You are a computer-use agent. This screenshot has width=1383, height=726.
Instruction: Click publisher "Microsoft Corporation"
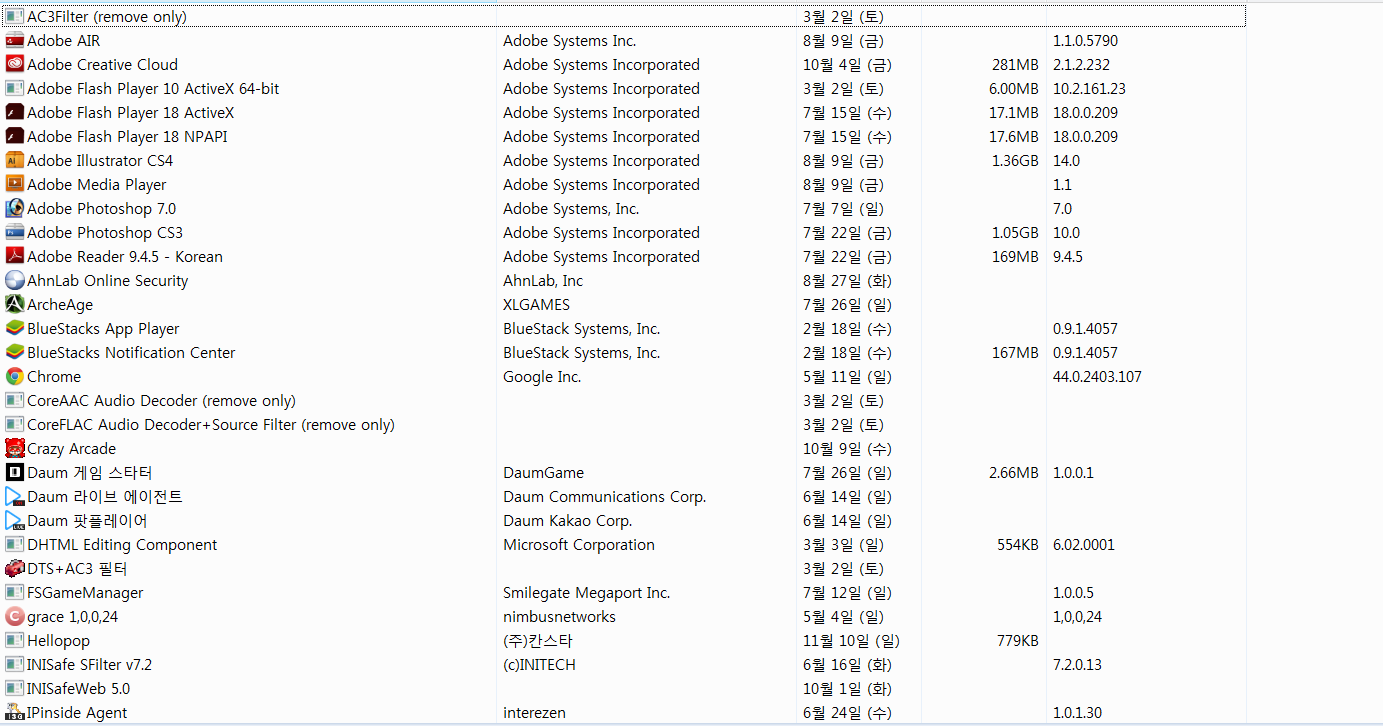click(579, 545)
